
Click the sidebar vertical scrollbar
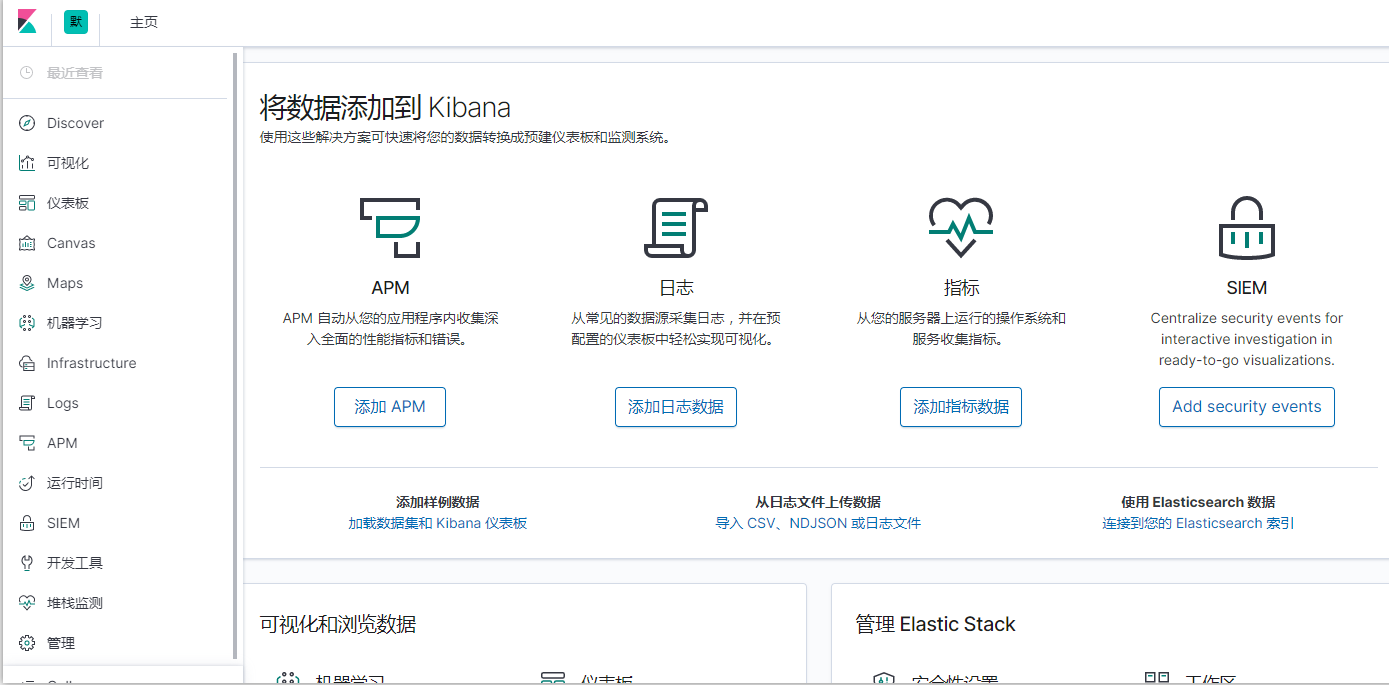[x=236, y=356]
